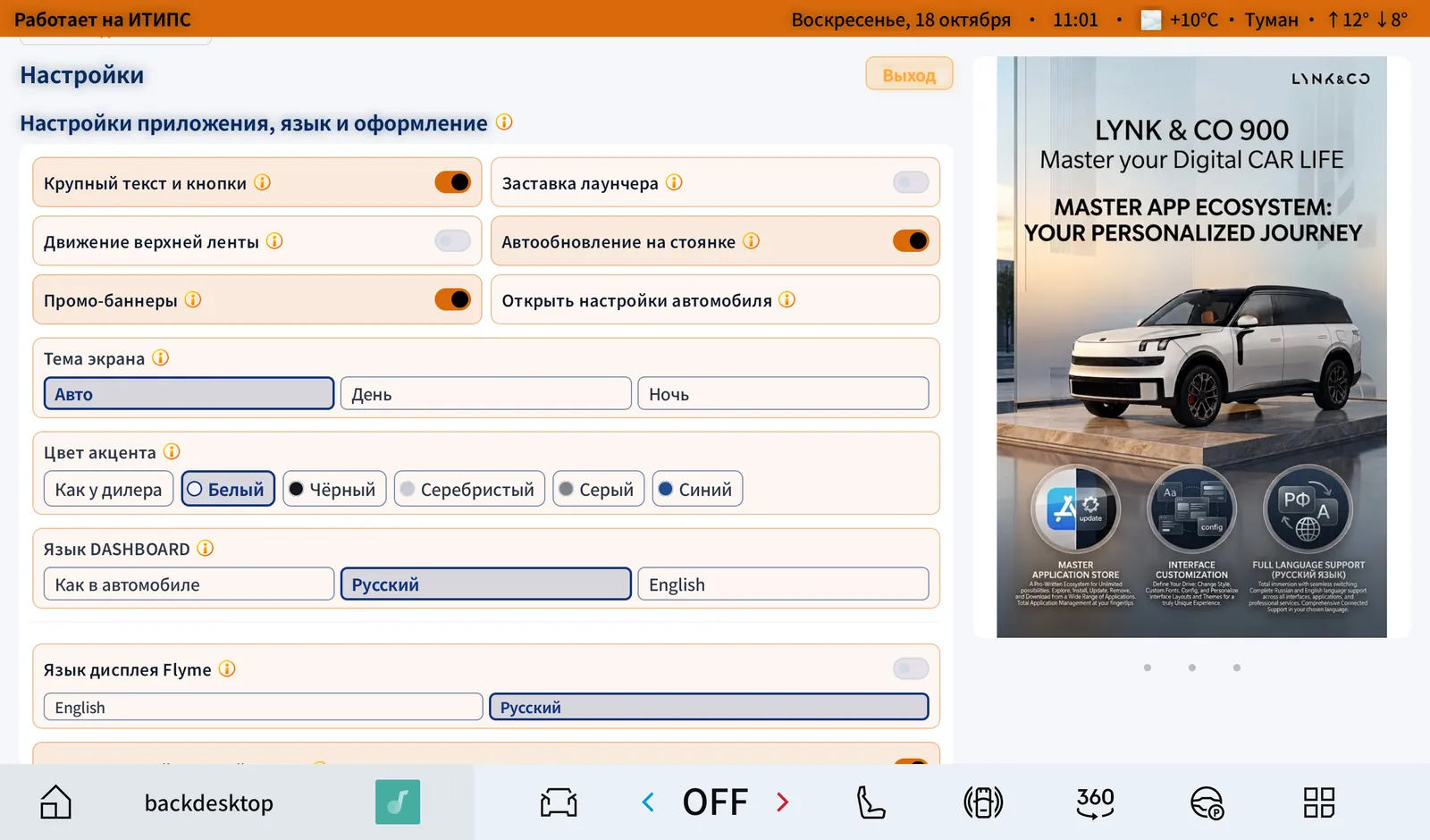The image size is (1430, 840).
Task: Select Авто screen theme
Action: [189, 394]
